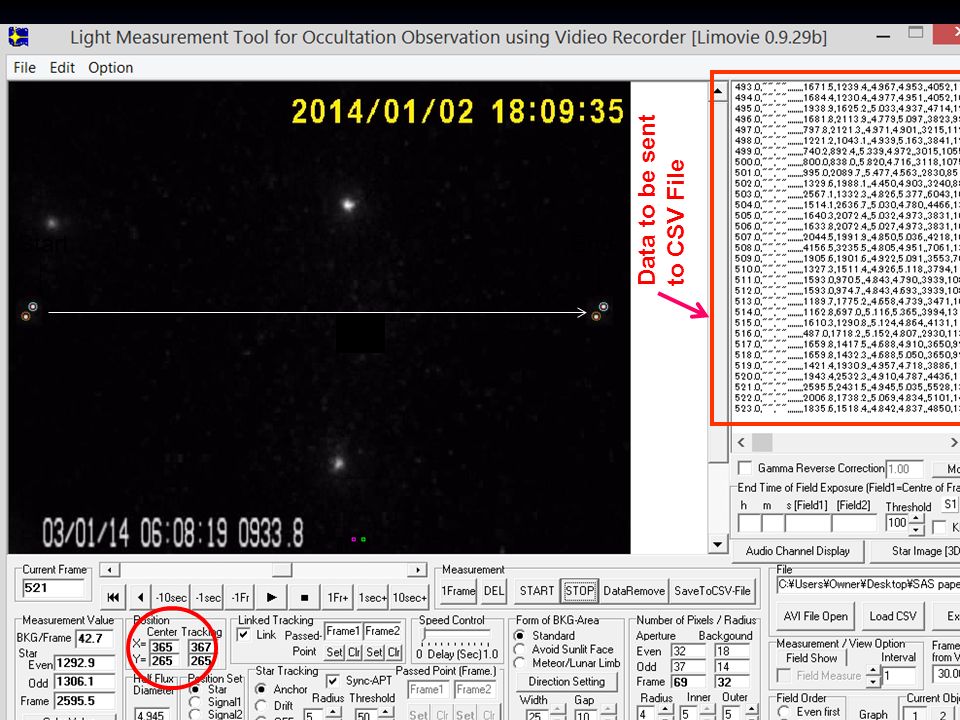
Task: Toggle the Link checkbox in Linked Tracking
Action: point(243,635)
